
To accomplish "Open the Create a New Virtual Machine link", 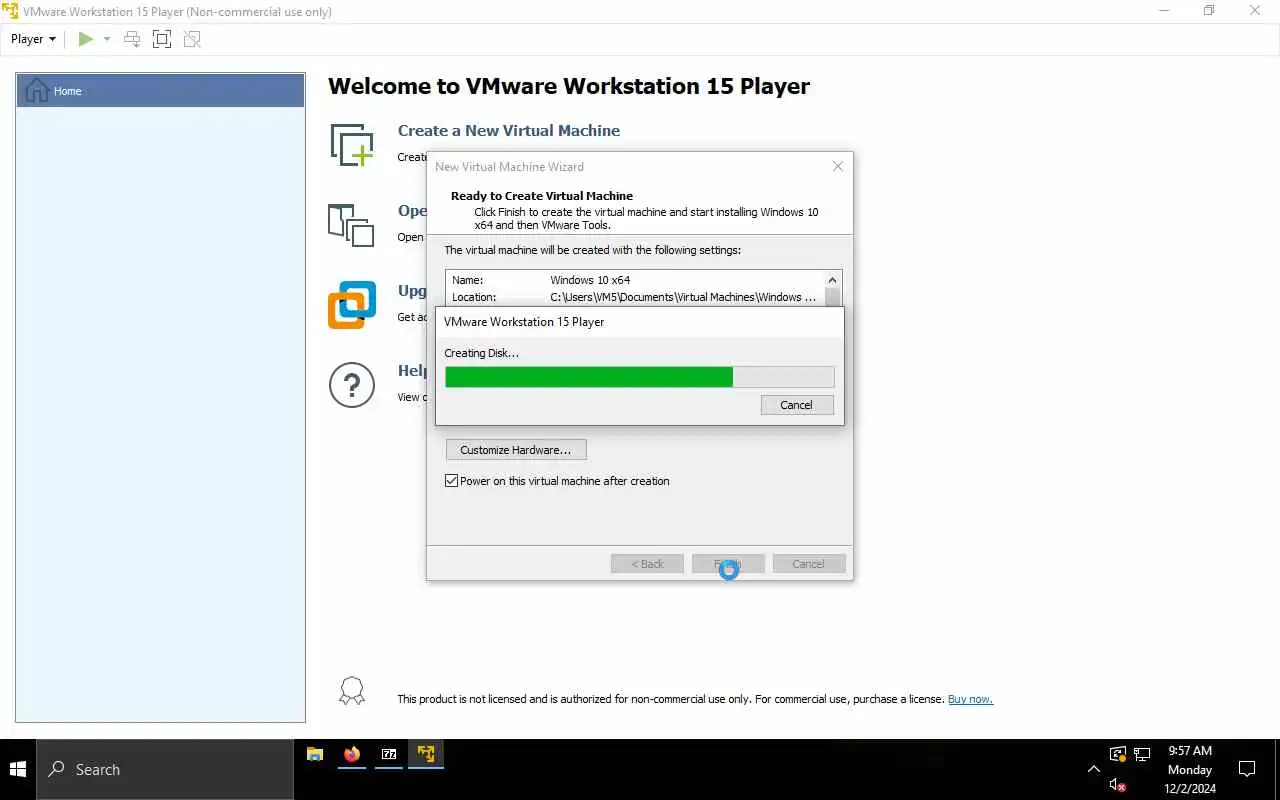I will pos(508,130).
